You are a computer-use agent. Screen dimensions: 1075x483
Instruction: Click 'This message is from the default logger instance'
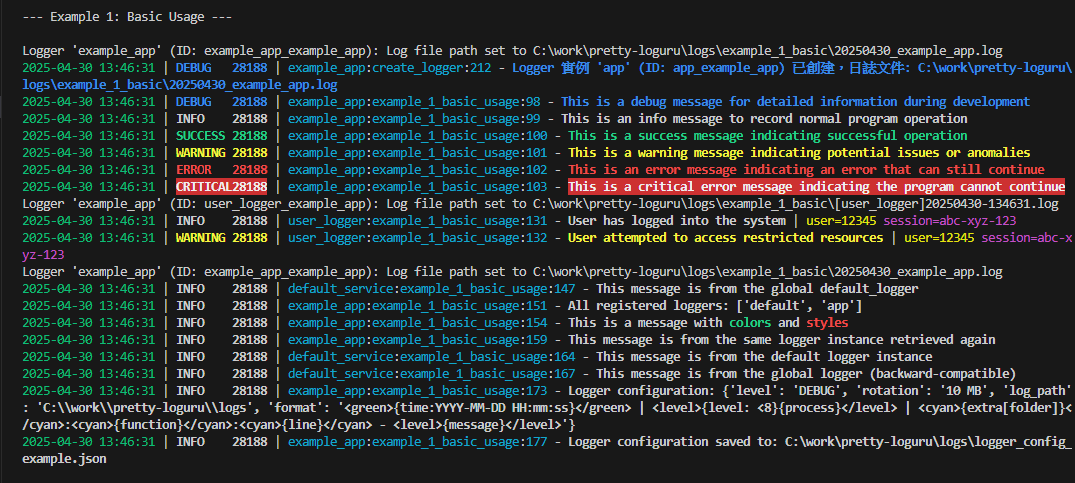tap(764, 357)
